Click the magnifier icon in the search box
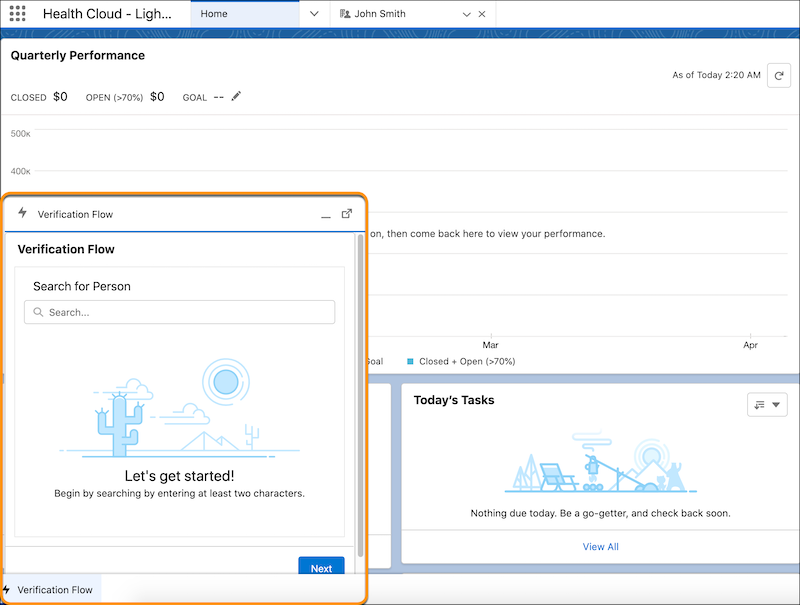The image size is (800, 605). [38, 312]
